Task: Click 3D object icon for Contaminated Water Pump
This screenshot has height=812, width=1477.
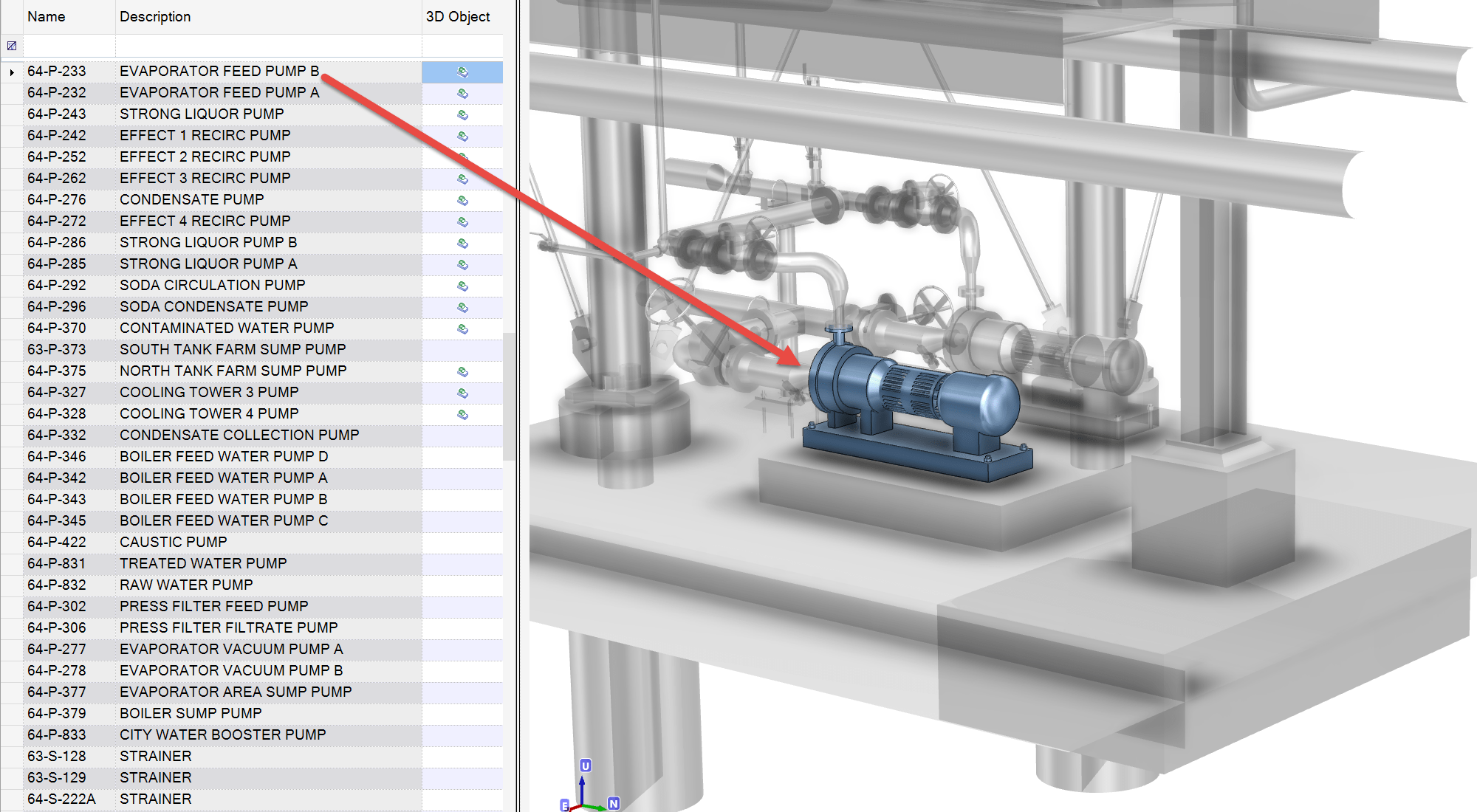Action: 462,328
